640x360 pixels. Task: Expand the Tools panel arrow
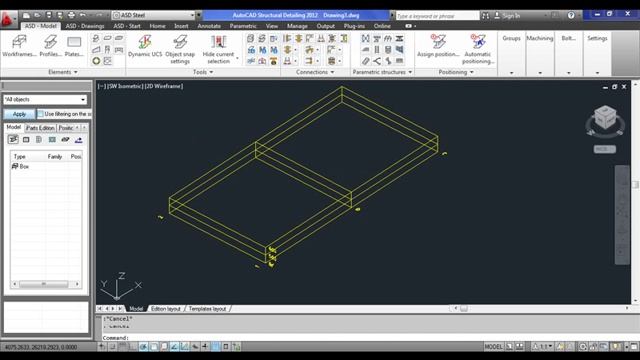pos(211,72)
